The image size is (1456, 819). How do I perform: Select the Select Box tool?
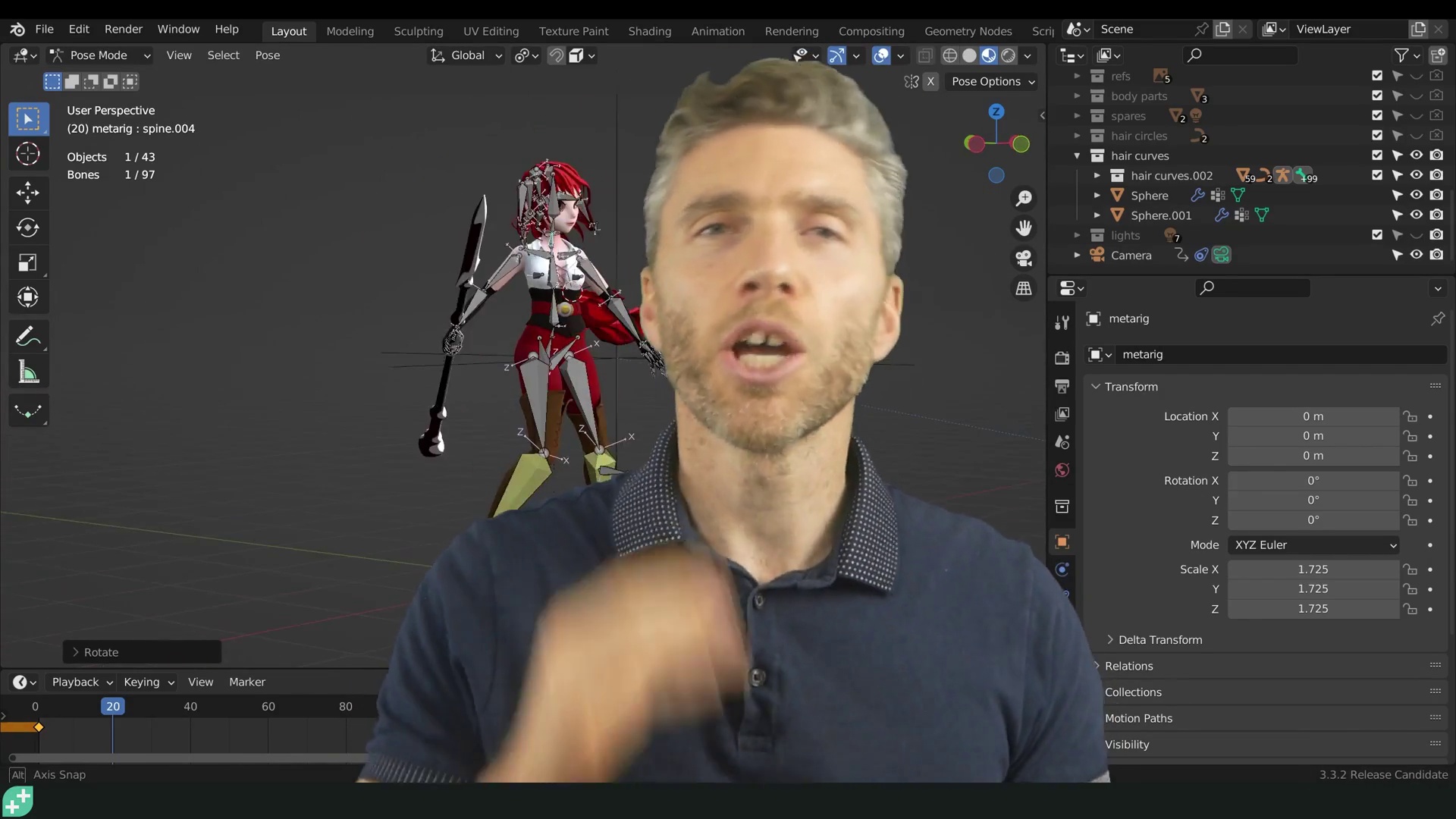click(x=28, y=119)
